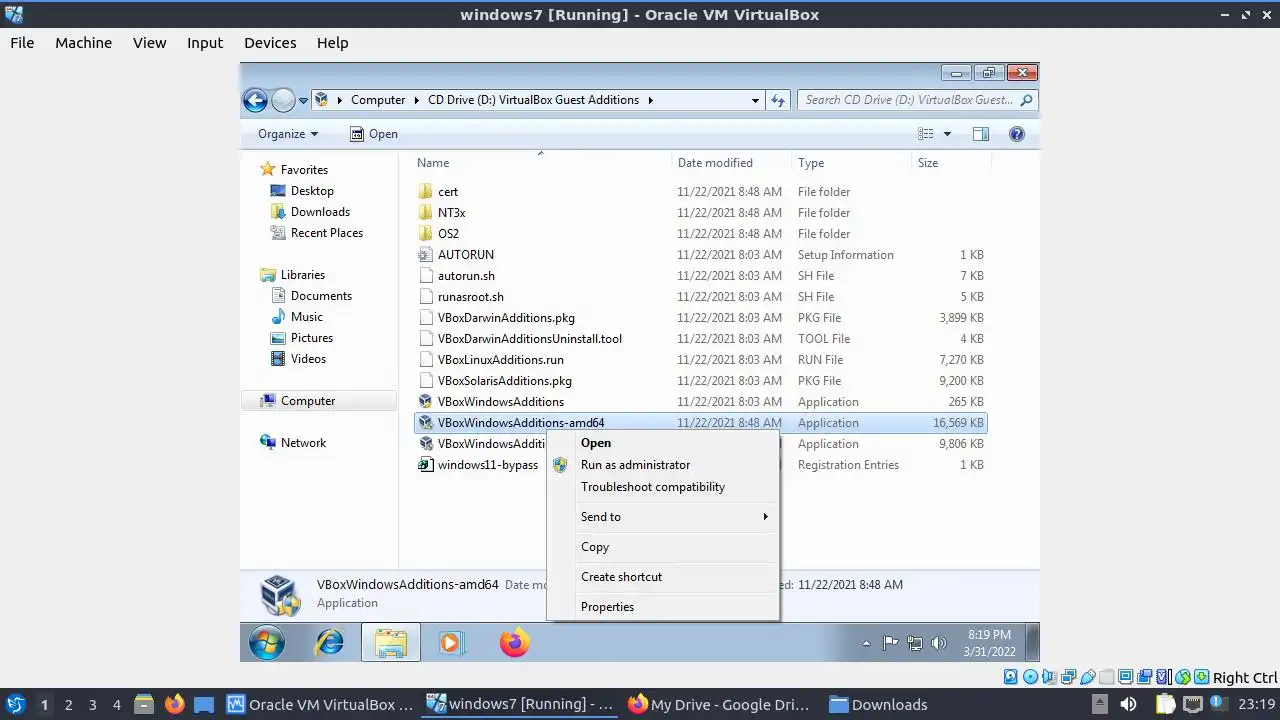Click the Explorer Forward arrow button
This screenshot has width=1280, height=720.
point(284,100)
